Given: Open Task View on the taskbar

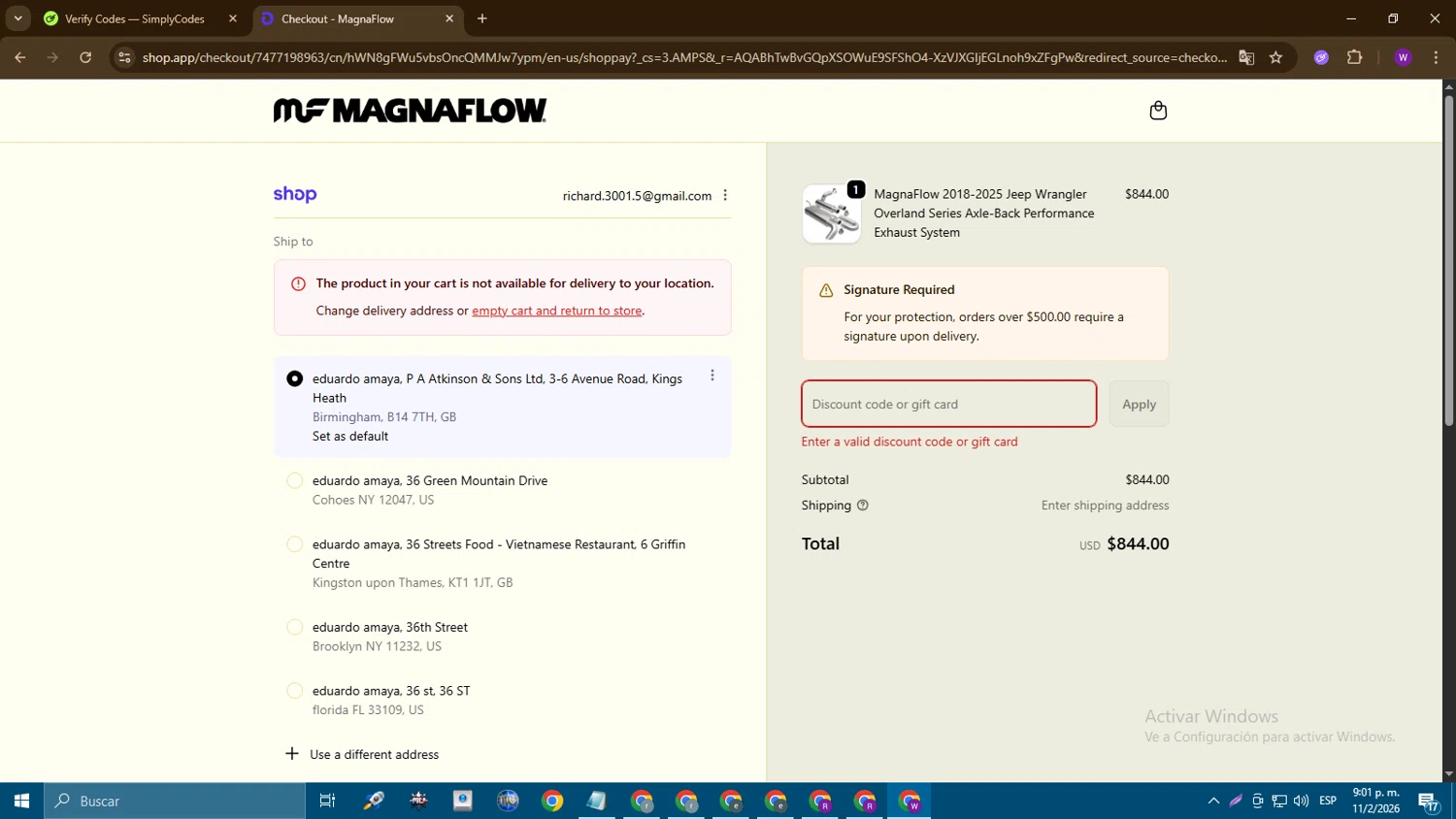Looking at the screenshot, I should coord(327,801).
